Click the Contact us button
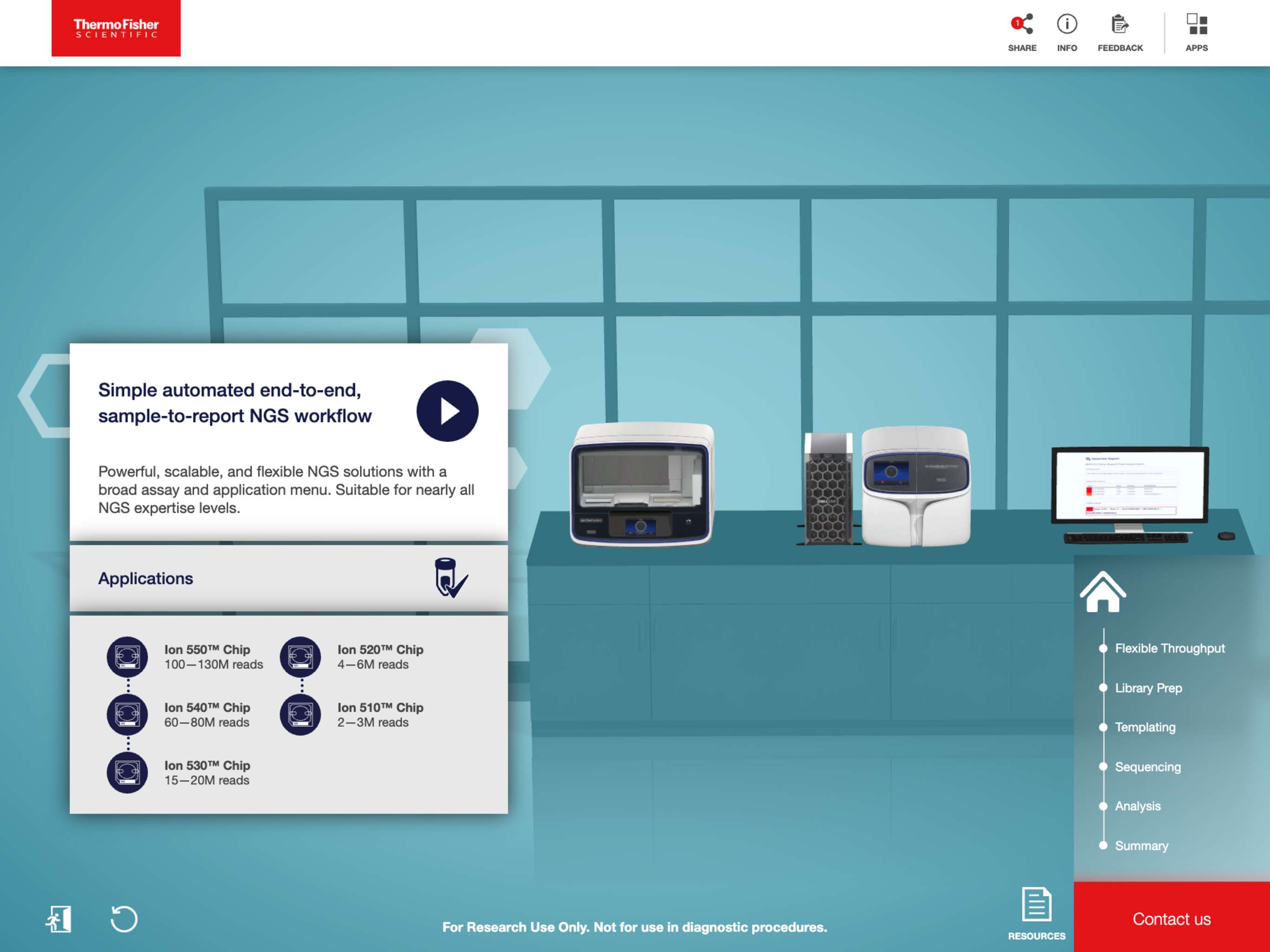1270x952 pixels. (1172, 918)
